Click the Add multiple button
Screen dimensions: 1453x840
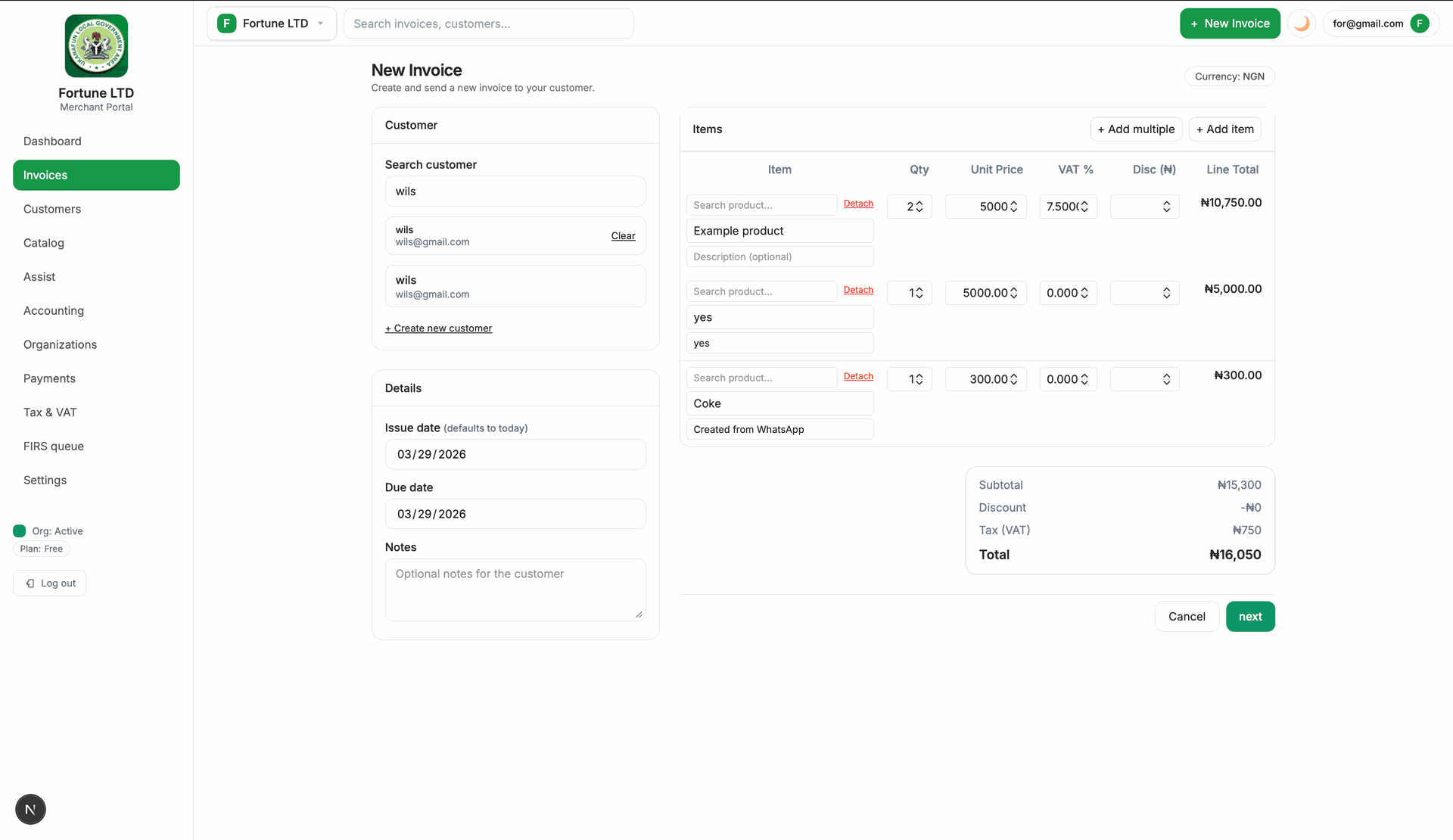tap(1136, 129)
